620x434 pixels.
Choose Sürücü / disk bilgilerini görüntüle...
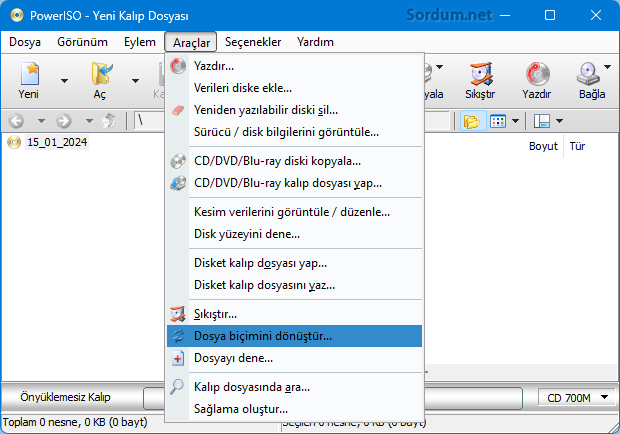(x=294, y=132)
